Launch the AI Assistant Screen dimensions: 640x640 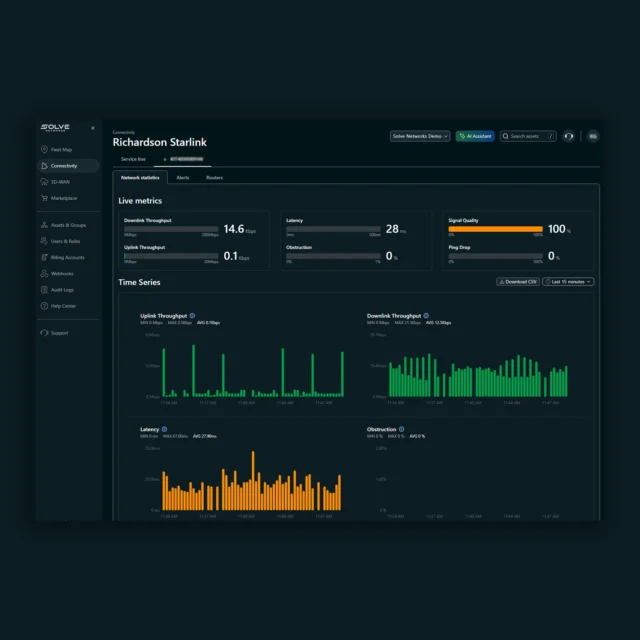475,136
